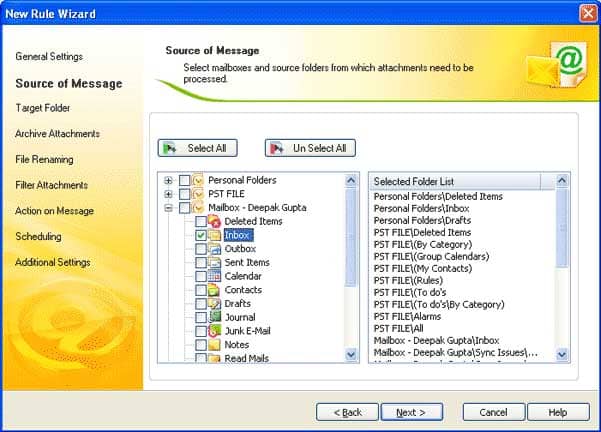Screen dimensions: 601x432
Task: Go to Action on Message step
Action: (x=54, y=211)
